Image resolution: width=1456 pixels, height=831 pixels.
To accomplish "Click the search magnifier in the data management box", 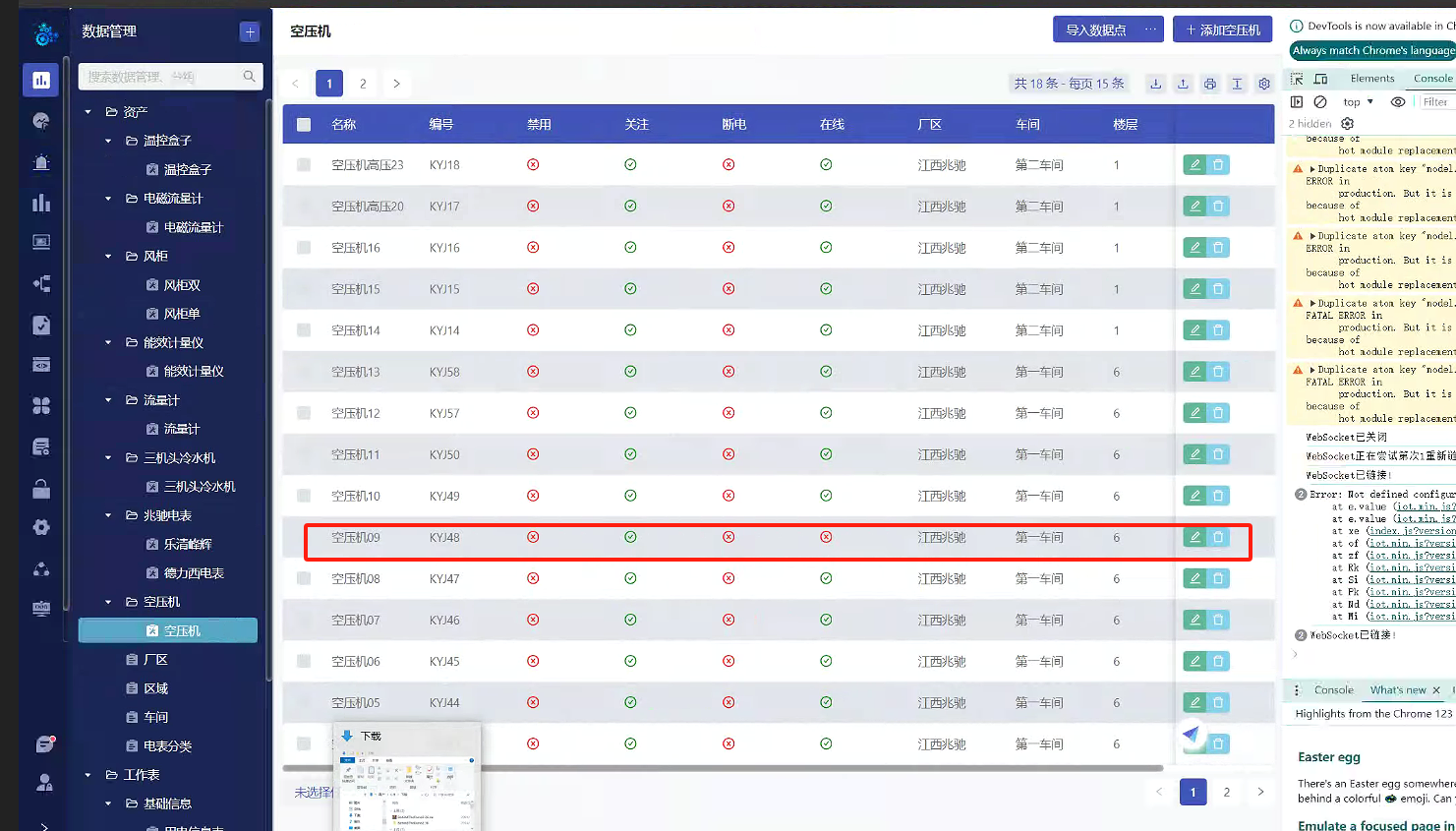I will click(249, 76).
